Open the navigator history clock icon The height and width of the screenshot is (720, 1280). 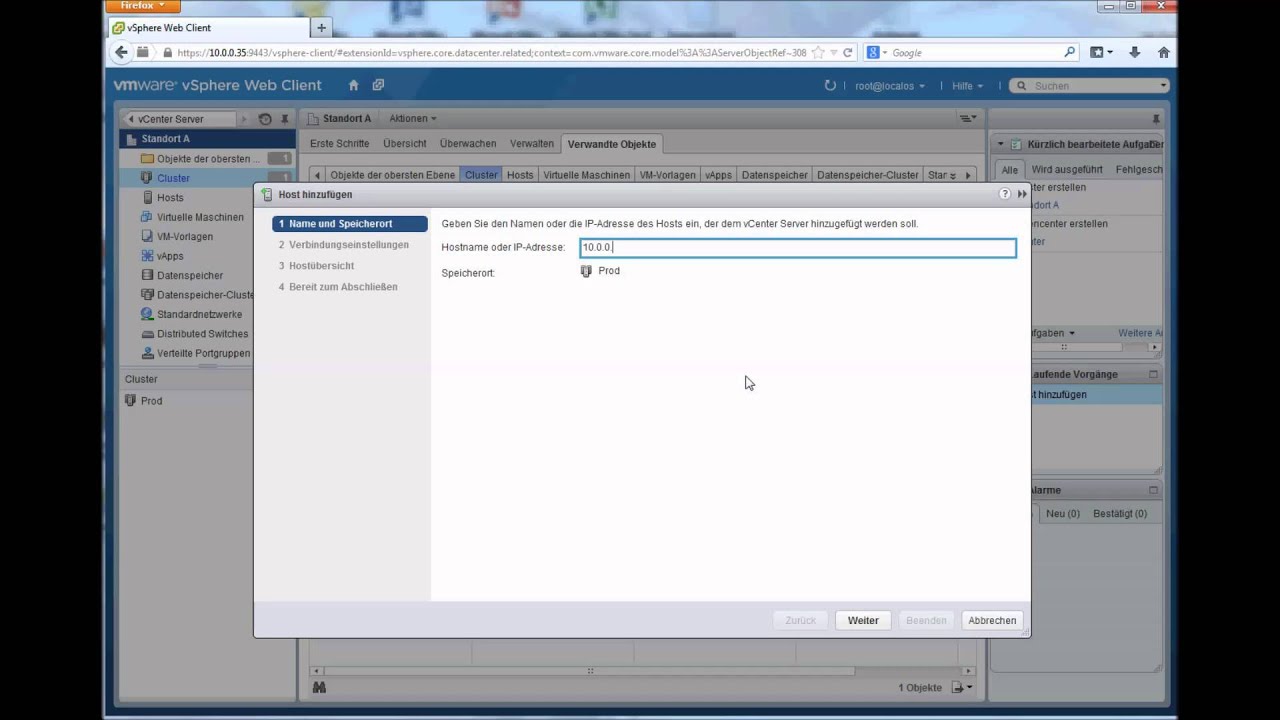pyautogui.click(x=265, y=119)
